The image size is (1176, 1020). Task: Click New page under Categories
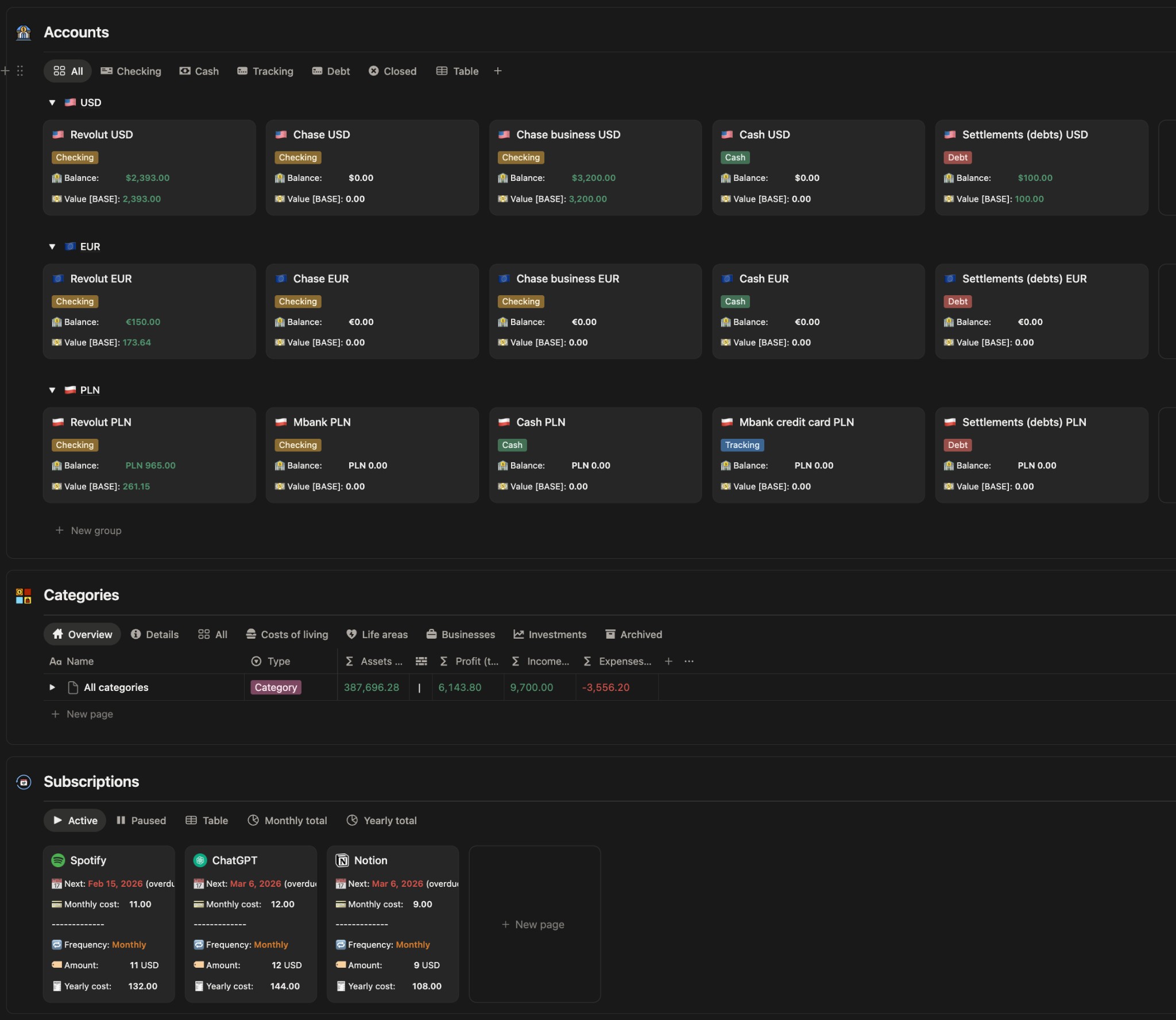(82, 714)
